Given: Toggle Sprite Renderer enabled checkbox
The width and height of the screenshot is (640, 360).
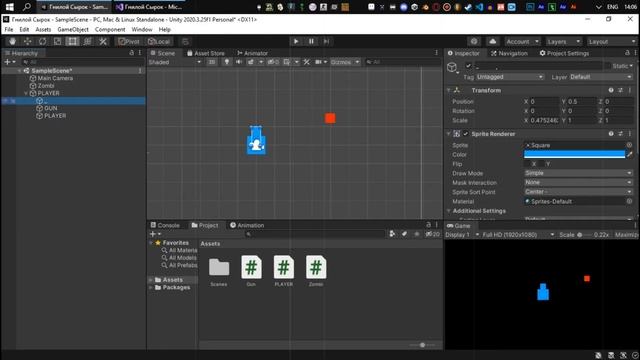Looking at the screenshot, I should coord(466,133).
